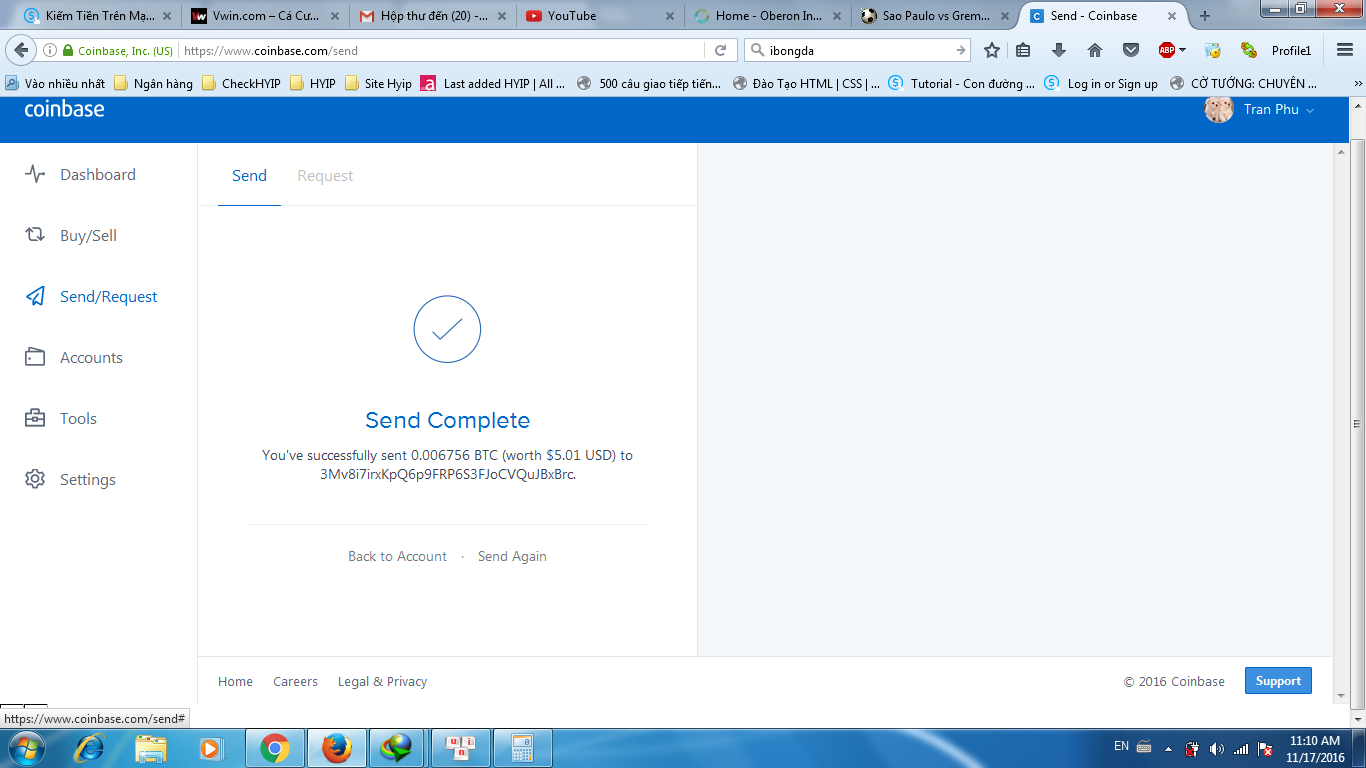
Task: Expand the Tran Phu account dropdown
Action: coord(1279,110)
